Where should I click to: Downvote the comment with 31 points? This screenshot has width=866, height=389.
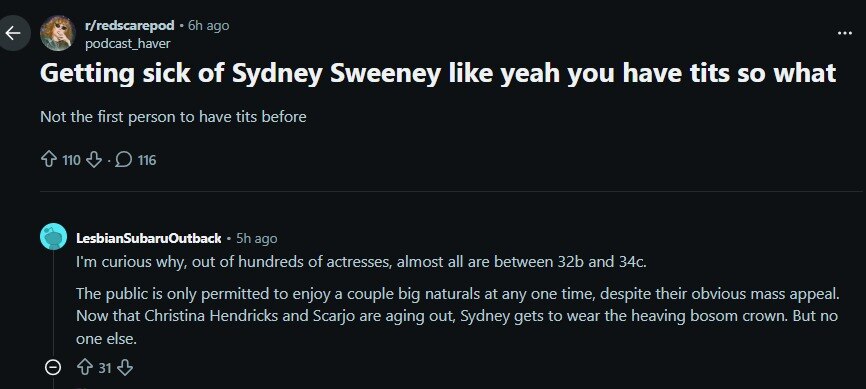point(125,367)
